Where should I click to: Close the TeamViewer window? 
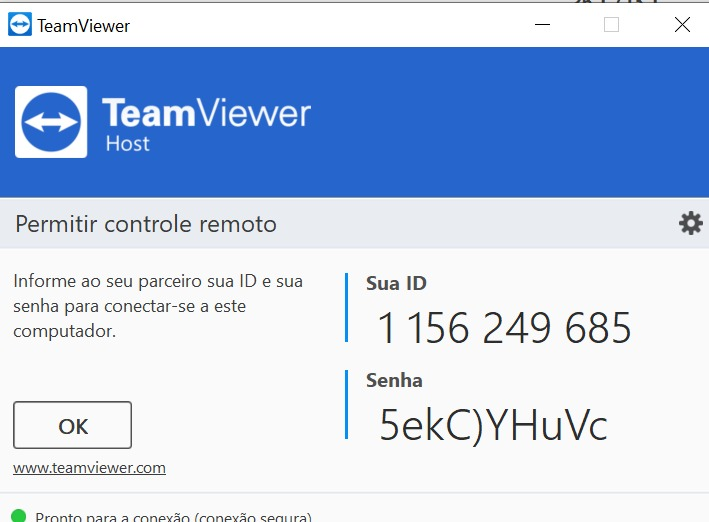pyautogui.click(x=682, y=24)
